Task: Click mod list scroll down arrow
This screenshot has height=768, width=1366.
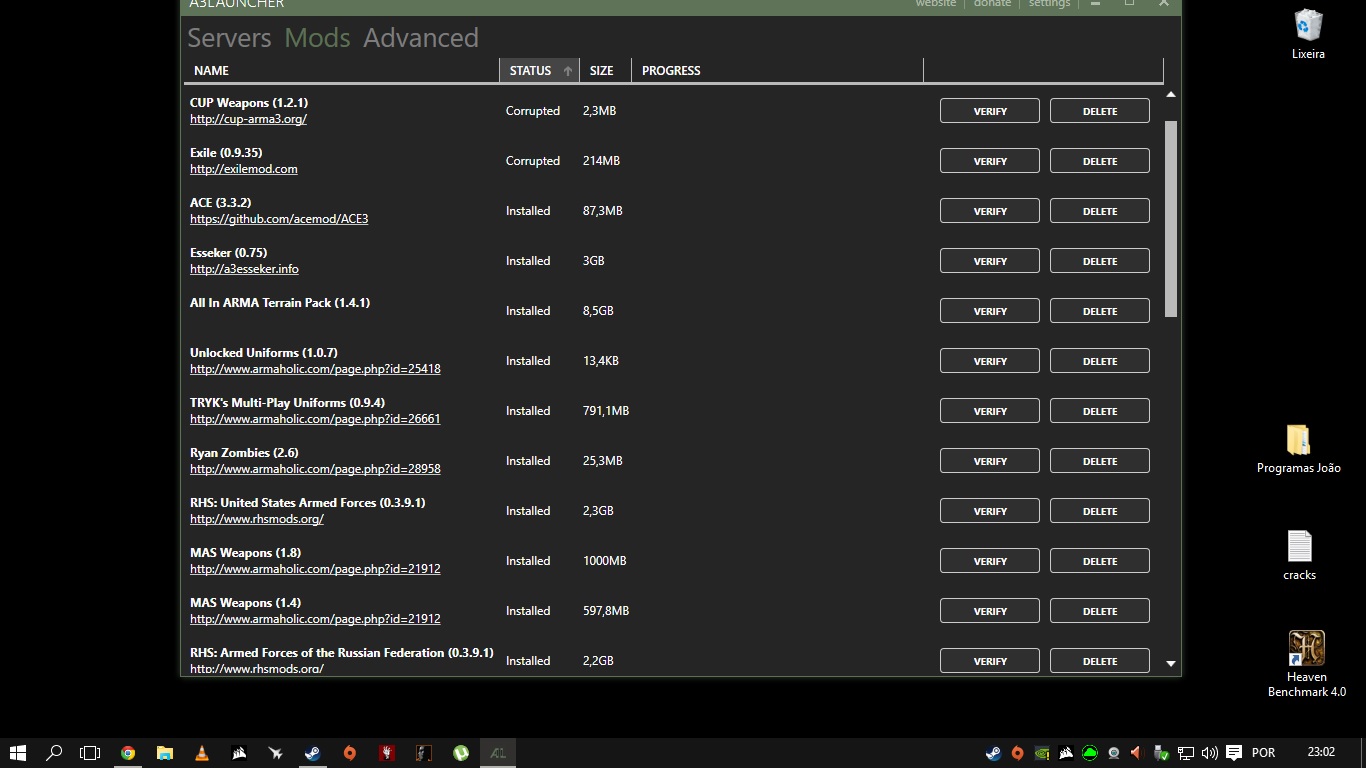Action: [x=1171, y=663]
